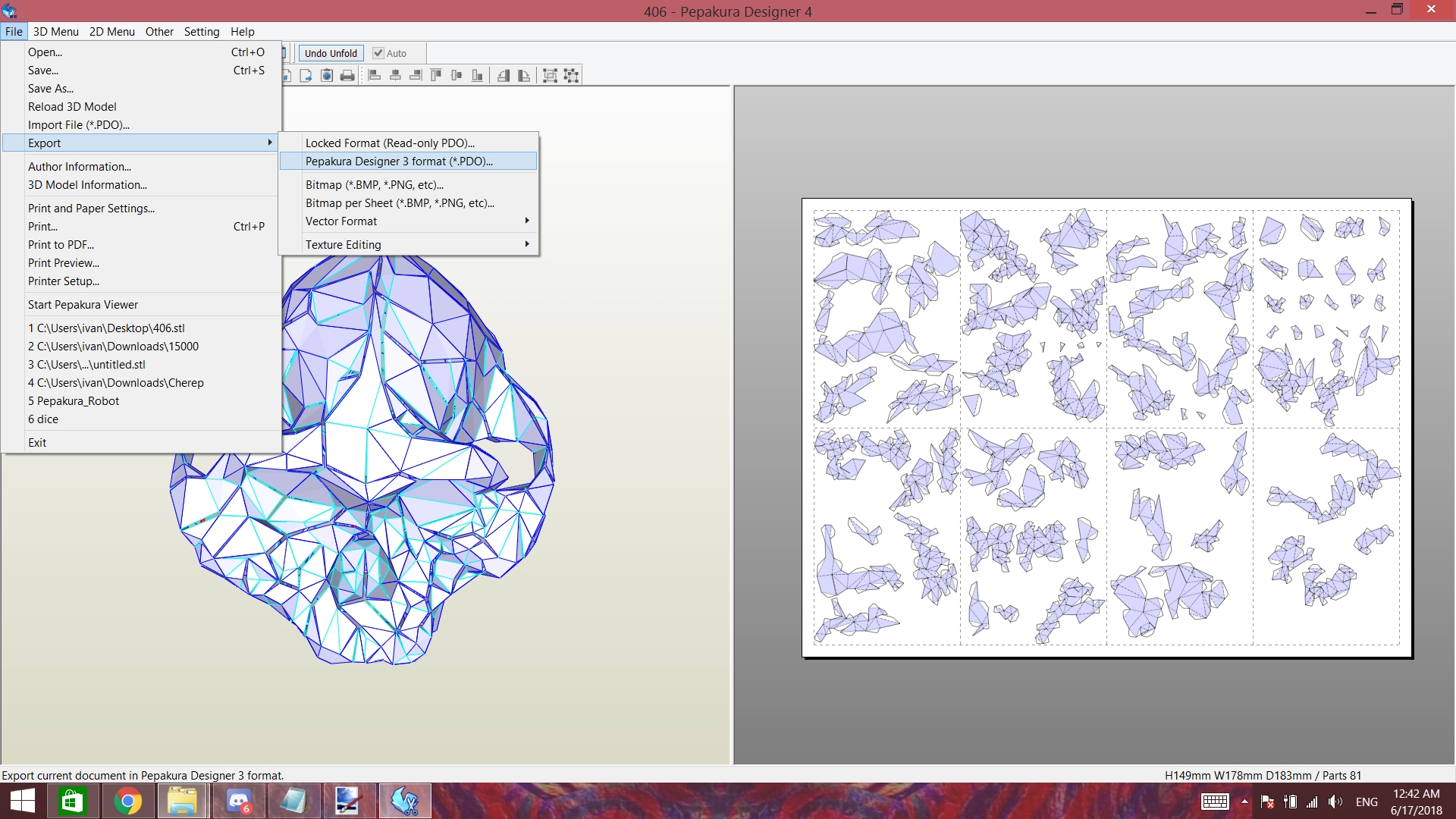Export as Bitmap (*.BMP, *.PNG, etc)
The height and width of the screenshot is (819, 1456).
409,184
